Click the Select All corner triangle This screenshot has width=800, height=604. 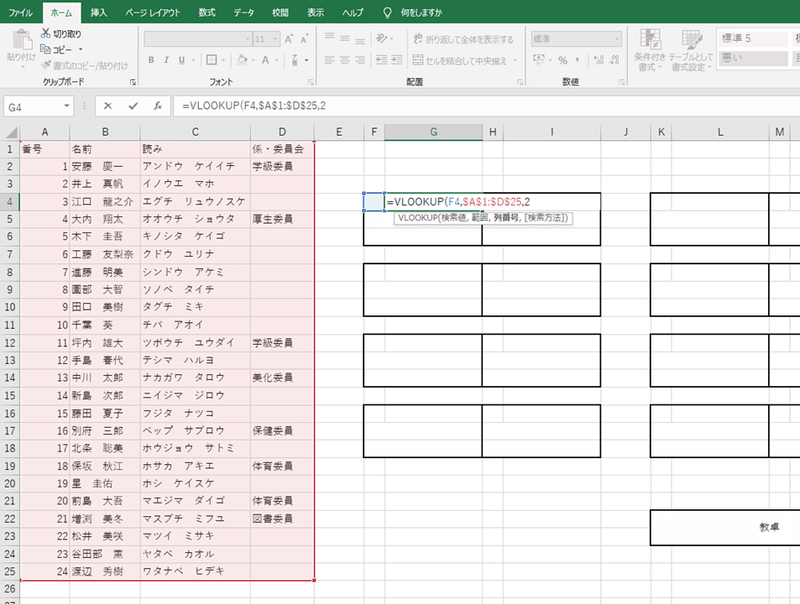11,132
